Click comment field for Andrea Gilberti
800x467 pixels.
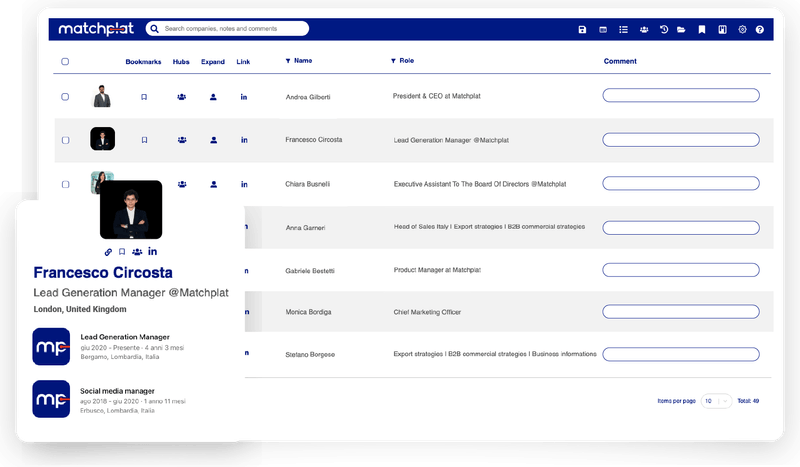click(x=681, y=95)
